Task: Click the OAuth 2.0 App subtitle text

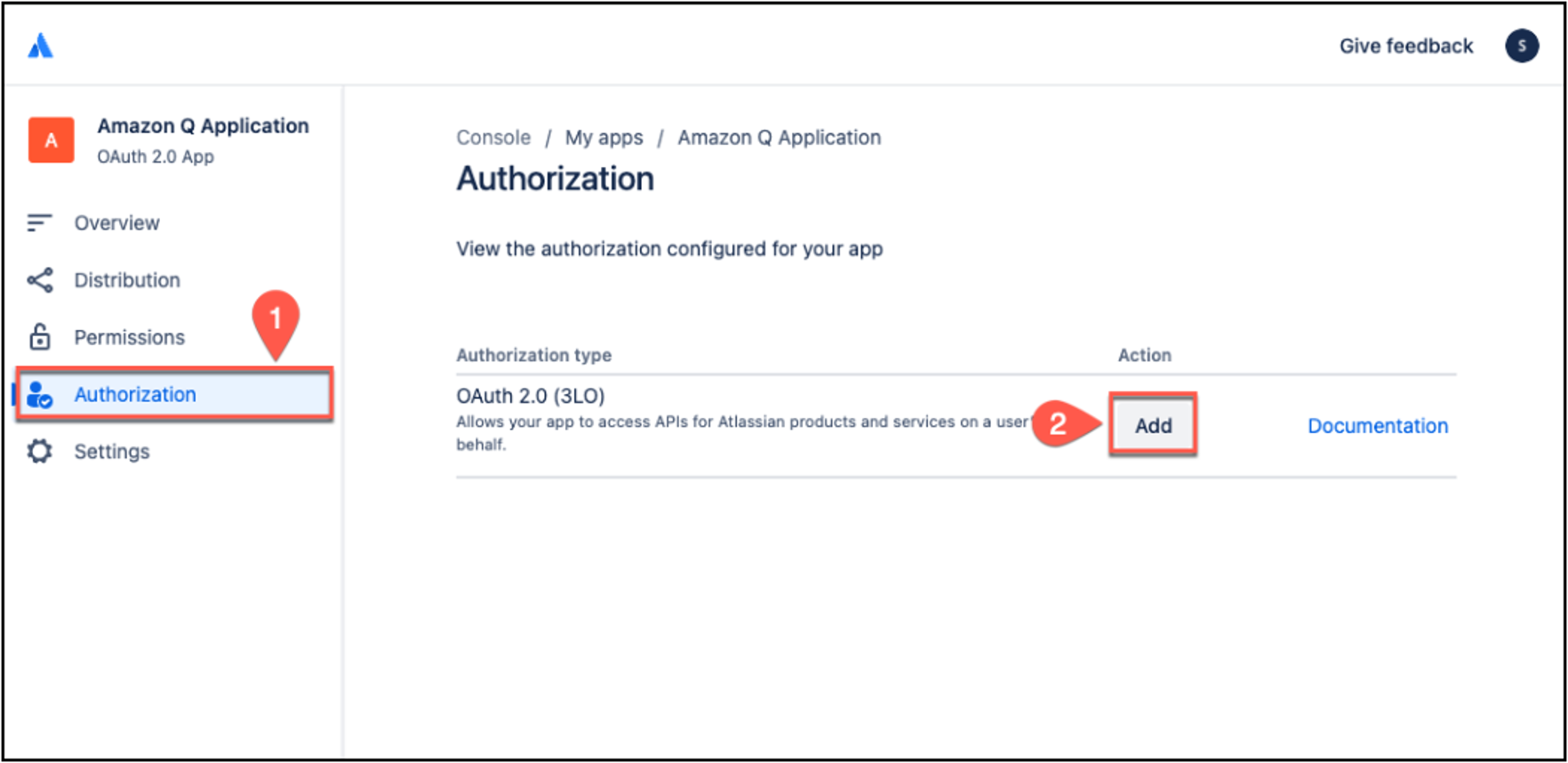Action: [156, 157]
